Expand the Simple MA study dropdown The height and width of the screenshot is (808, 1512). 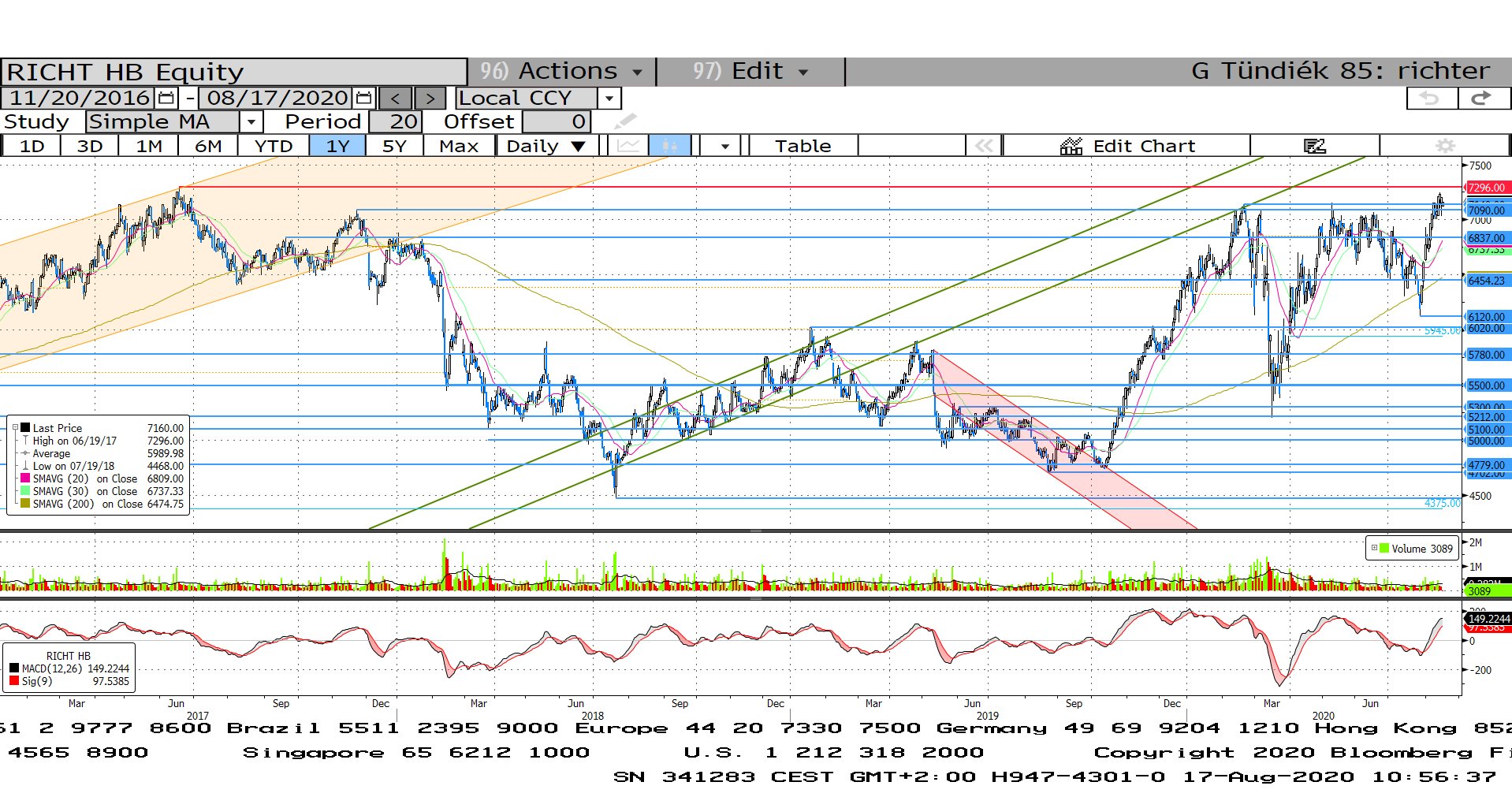[x=251, y=121]
